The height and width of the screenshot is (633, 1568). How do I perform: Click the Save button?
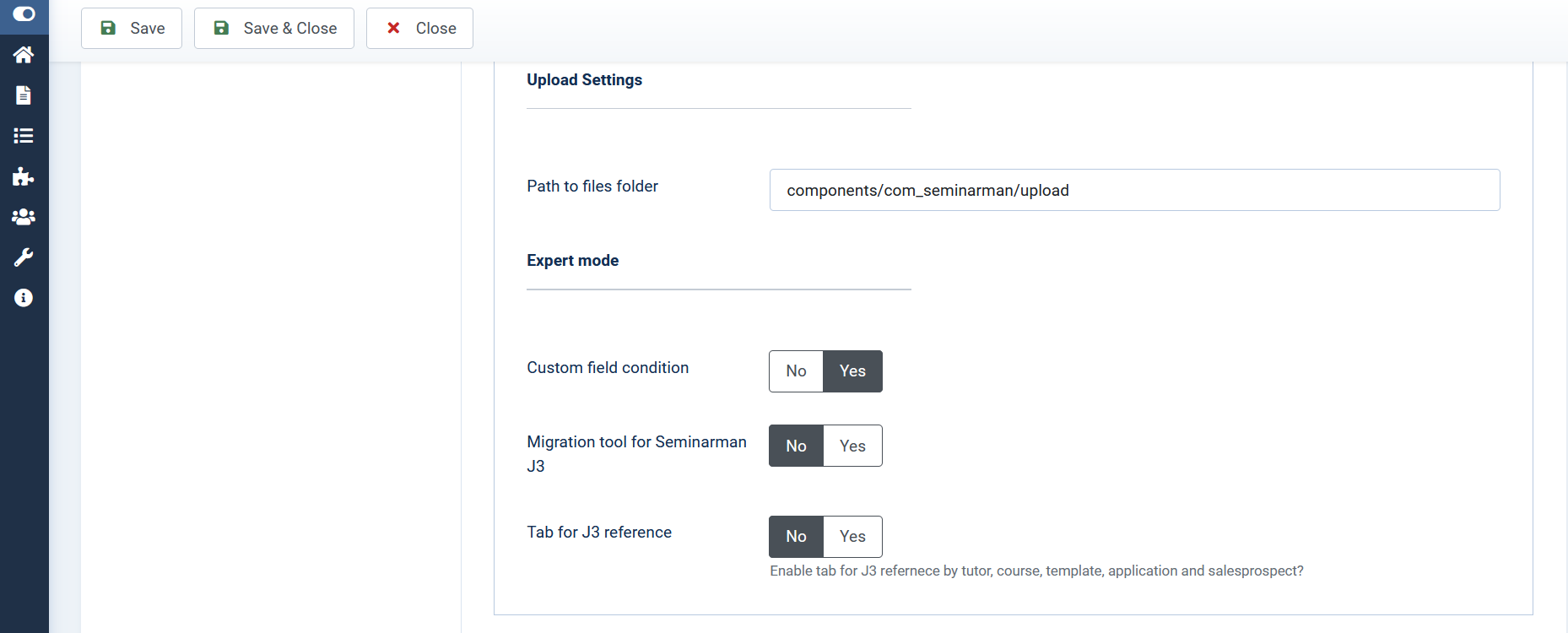point(132,29)
